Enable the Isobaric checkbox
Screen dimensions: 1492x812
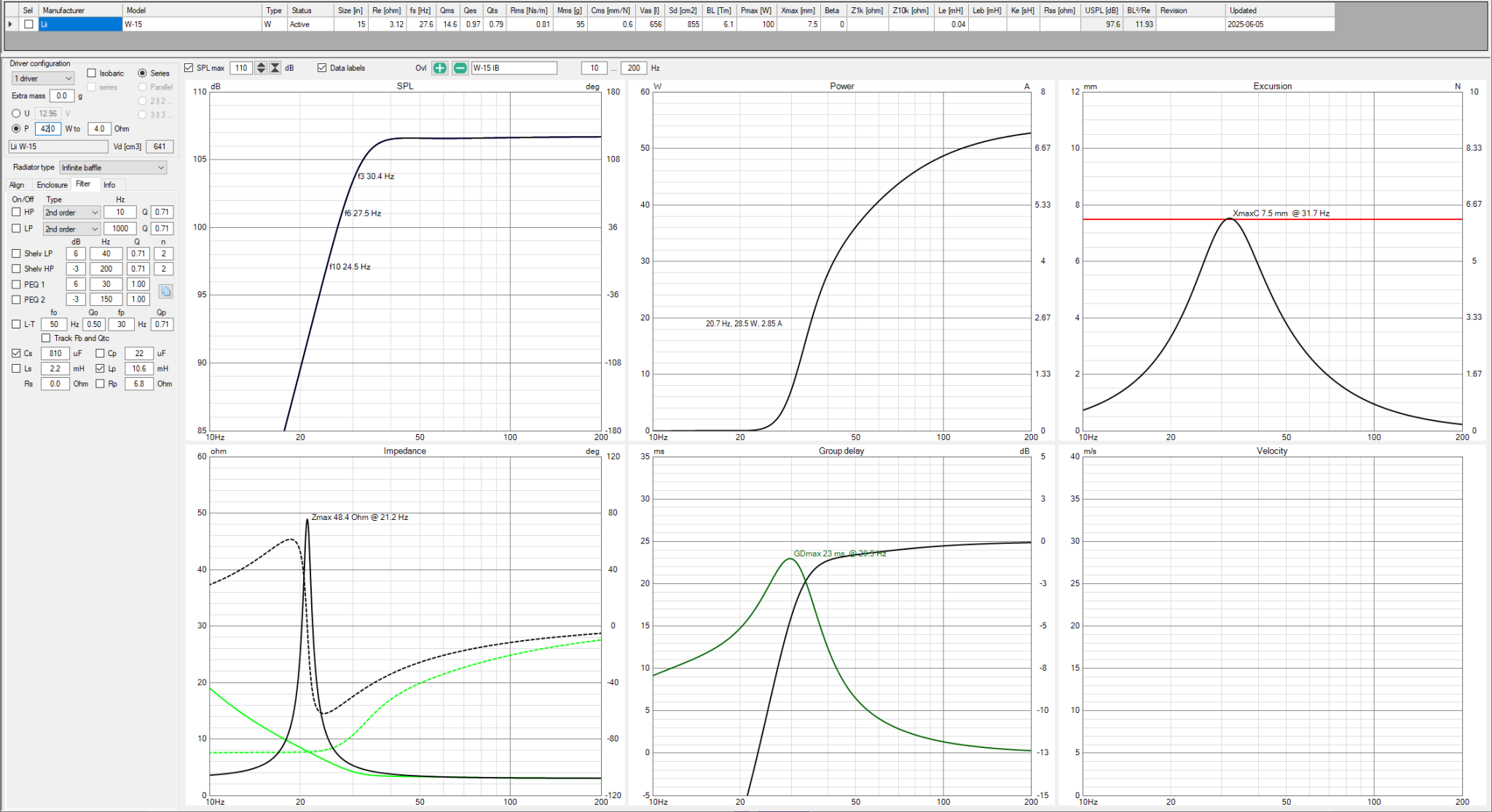pos(91,73)
